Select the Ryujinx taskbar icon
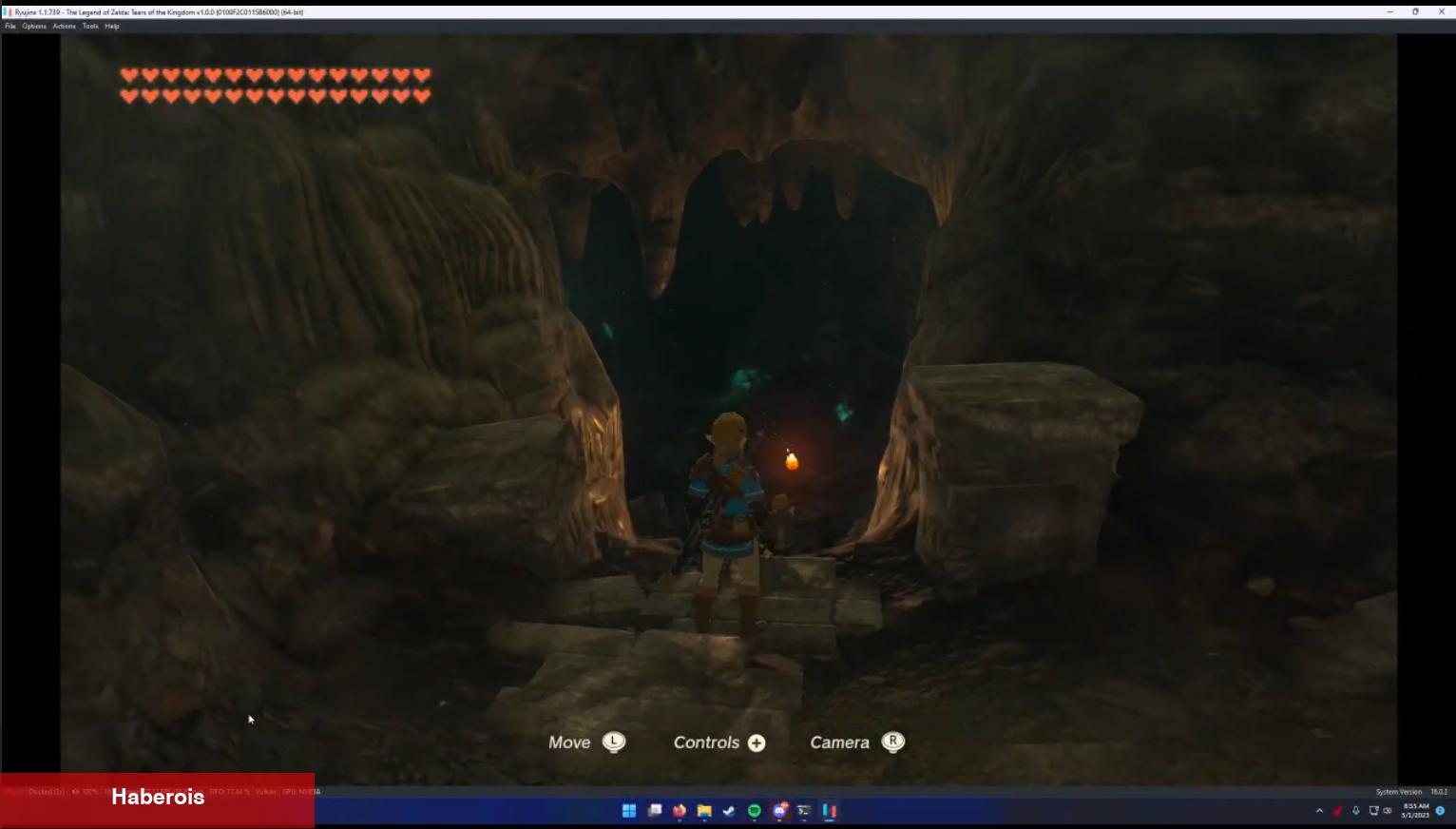Image resolution: width=1456 pixels, height=829 pixels. coord(829,811)
